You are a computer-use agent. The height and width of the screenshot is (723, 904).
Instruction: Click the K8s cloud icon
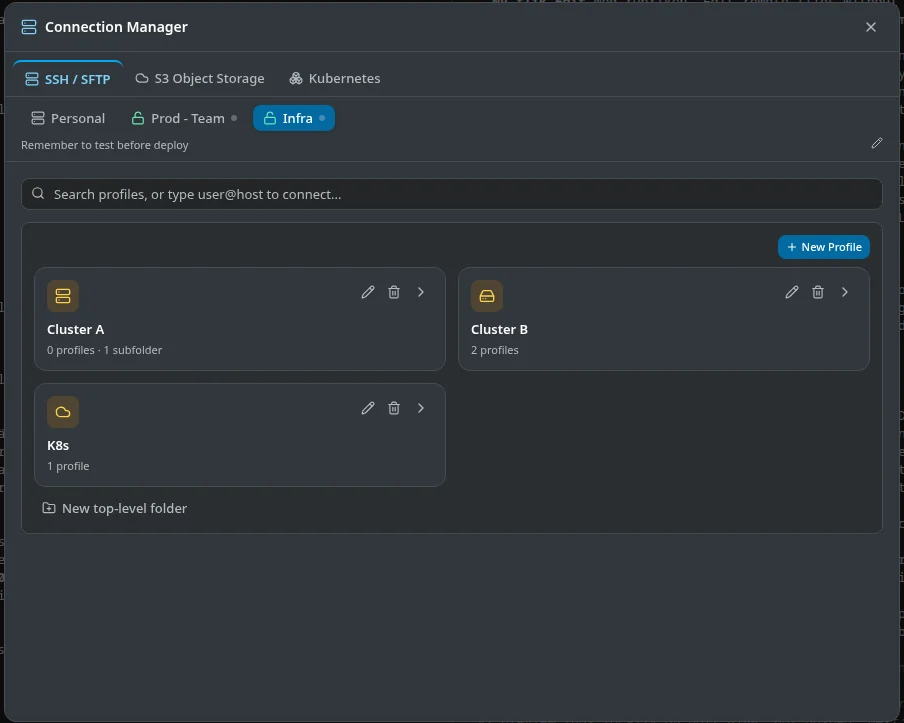(x=63, y=412)
